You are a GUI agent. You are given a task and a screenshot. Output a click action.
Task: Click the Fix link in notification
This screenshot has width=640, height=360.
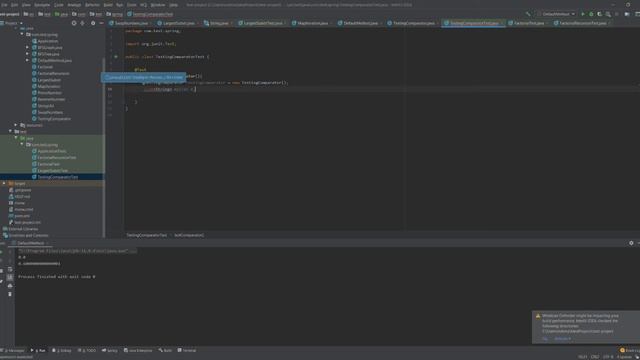coord(544,339)
